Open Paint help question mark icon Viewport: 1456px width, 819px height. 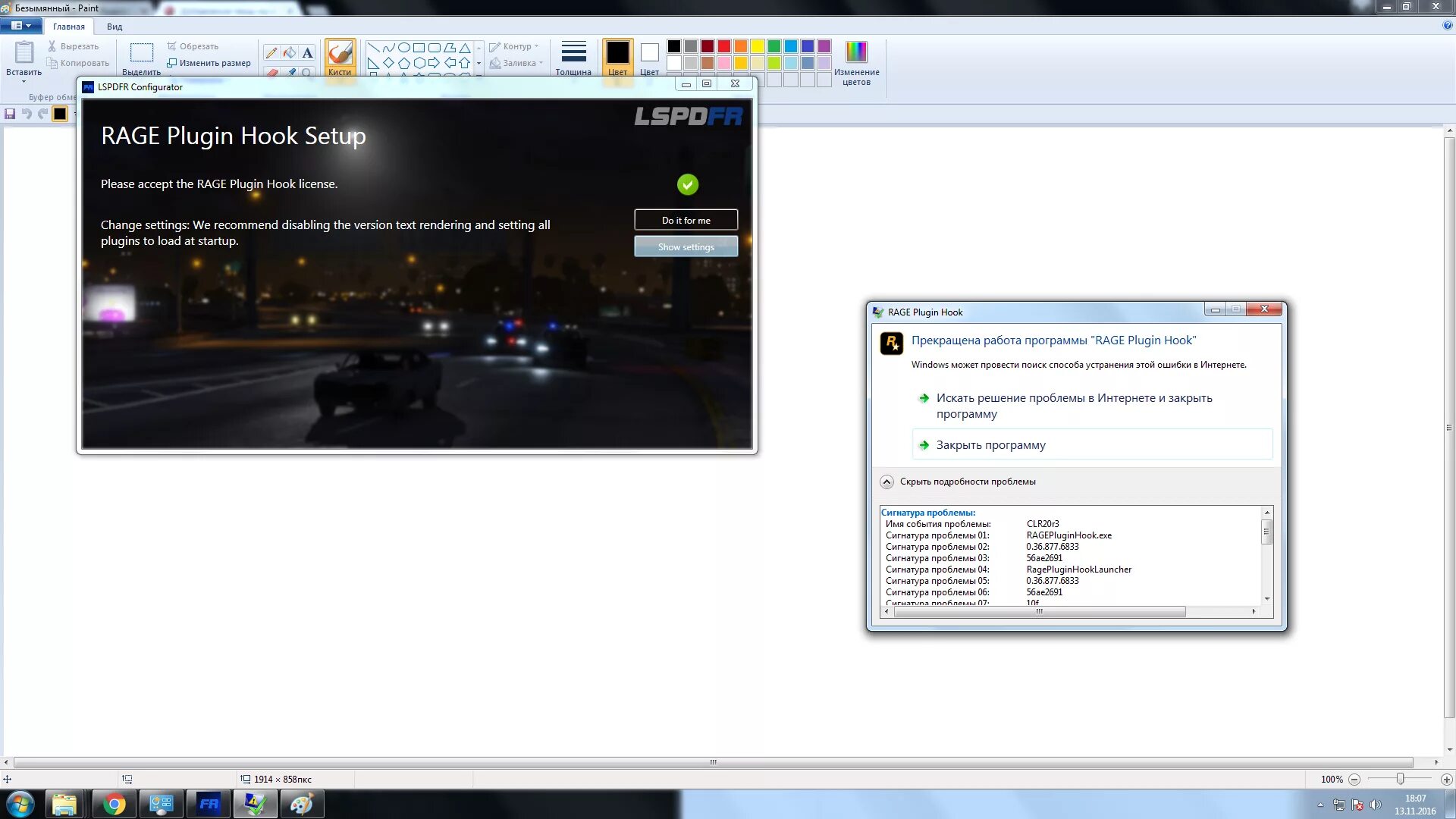tap(1448, 25)
